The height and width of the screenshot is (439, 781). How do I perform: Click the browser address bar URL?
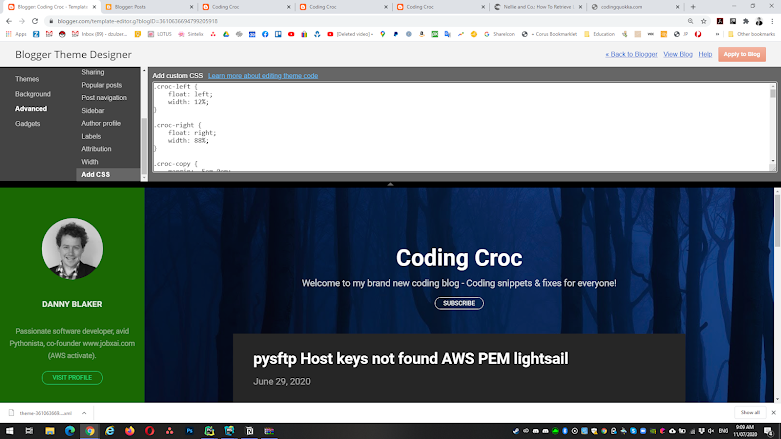[137, 21]
